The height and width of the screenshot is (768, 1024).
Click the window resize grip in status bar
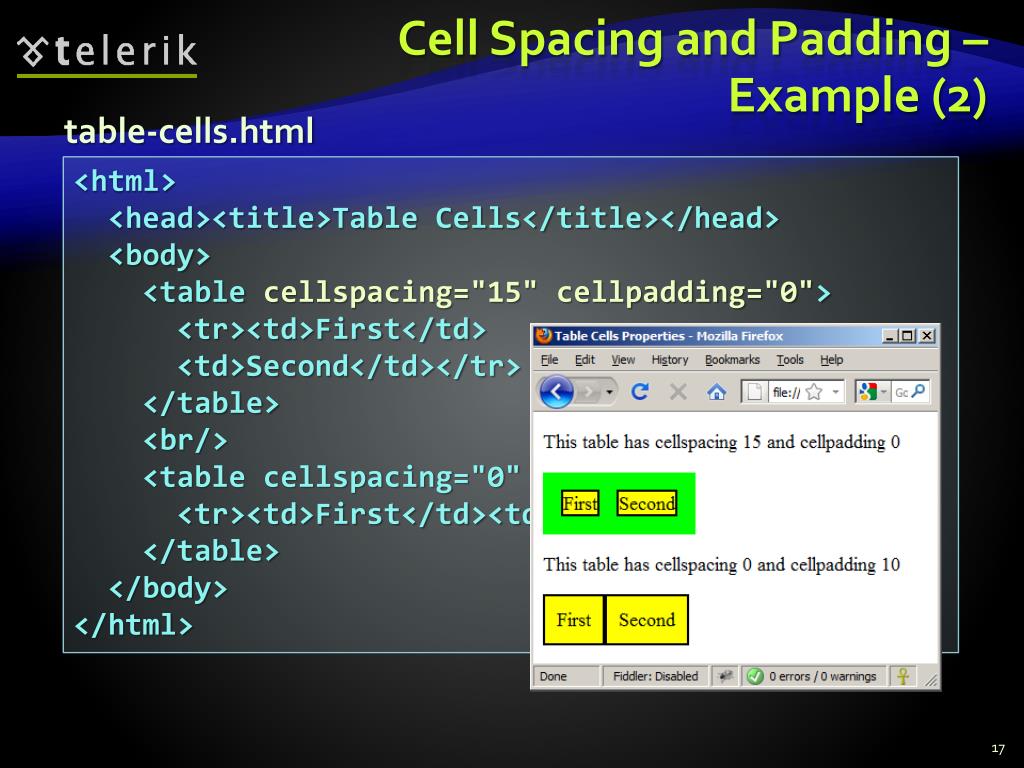tap(931, 679)
